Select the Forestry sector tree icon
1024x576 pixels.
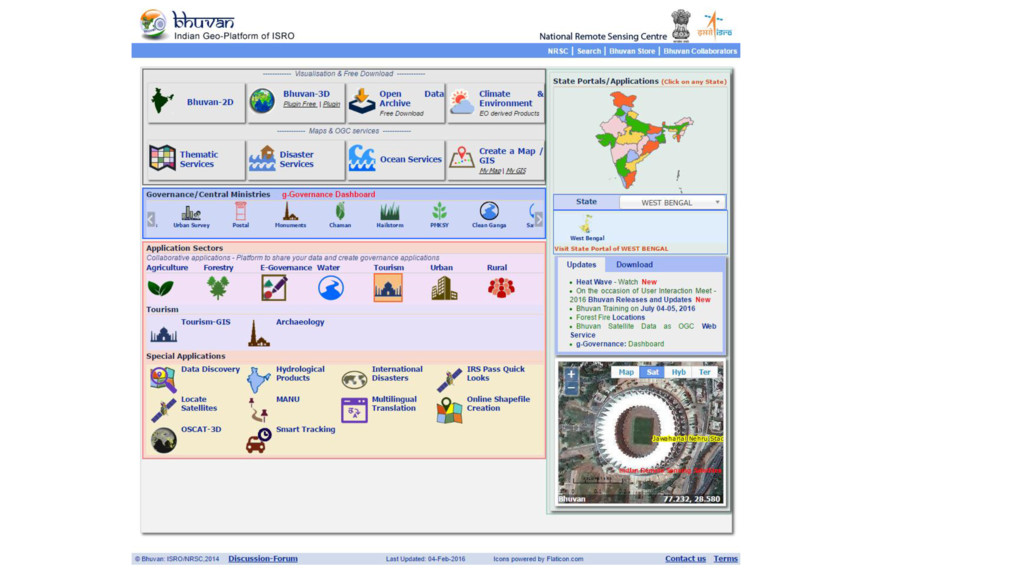coord(217,288)
